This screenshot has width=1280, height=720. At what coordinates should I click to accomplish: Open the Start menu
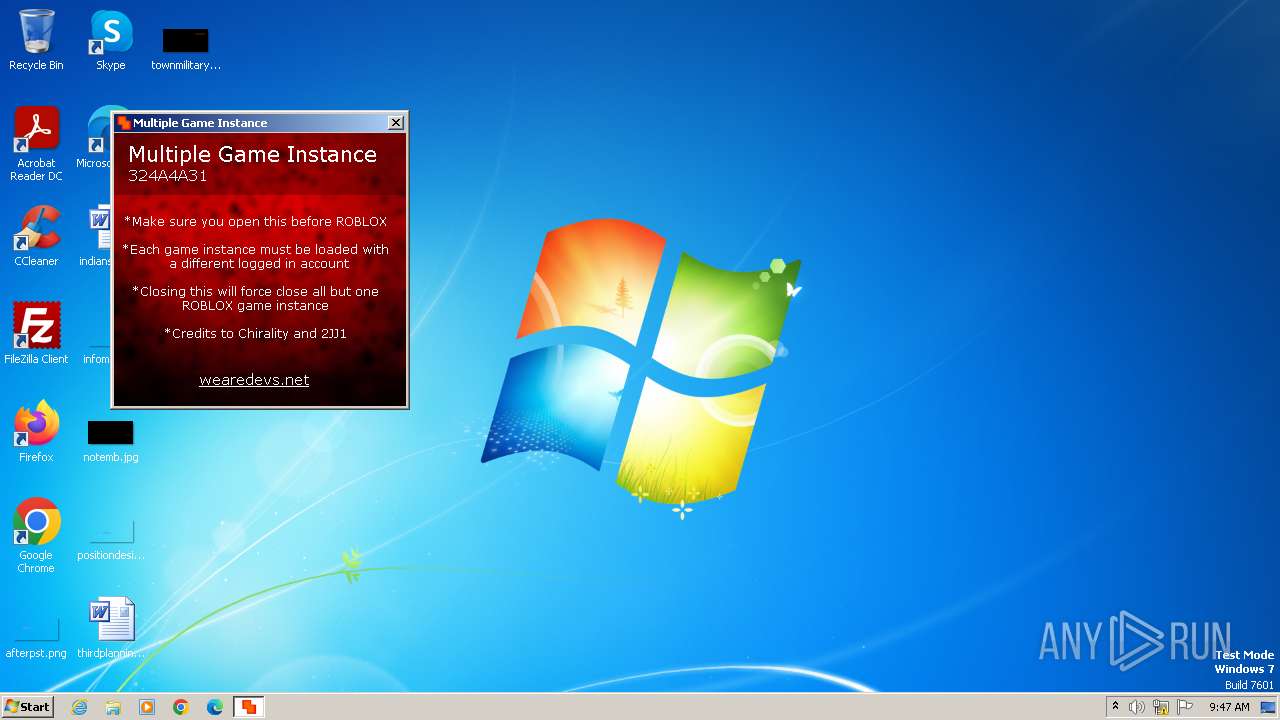[27, 707]
